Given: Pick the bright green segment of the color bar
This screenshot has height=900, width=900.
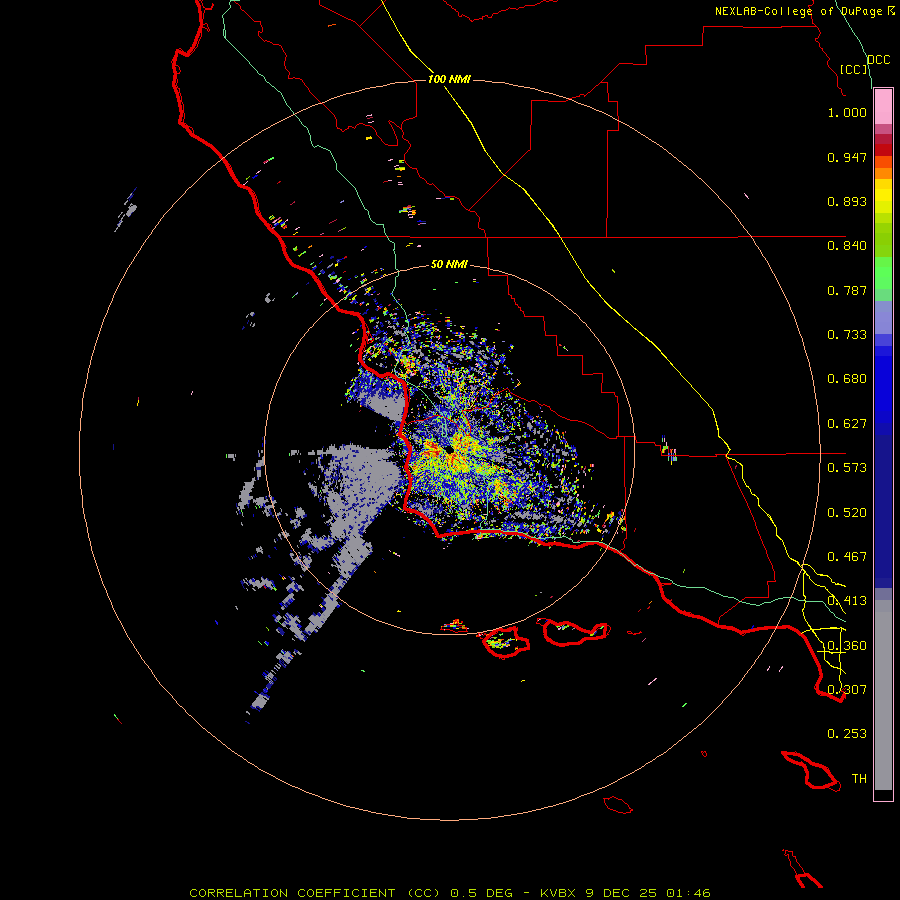Looking at the screenshot, I should point(883,273).
